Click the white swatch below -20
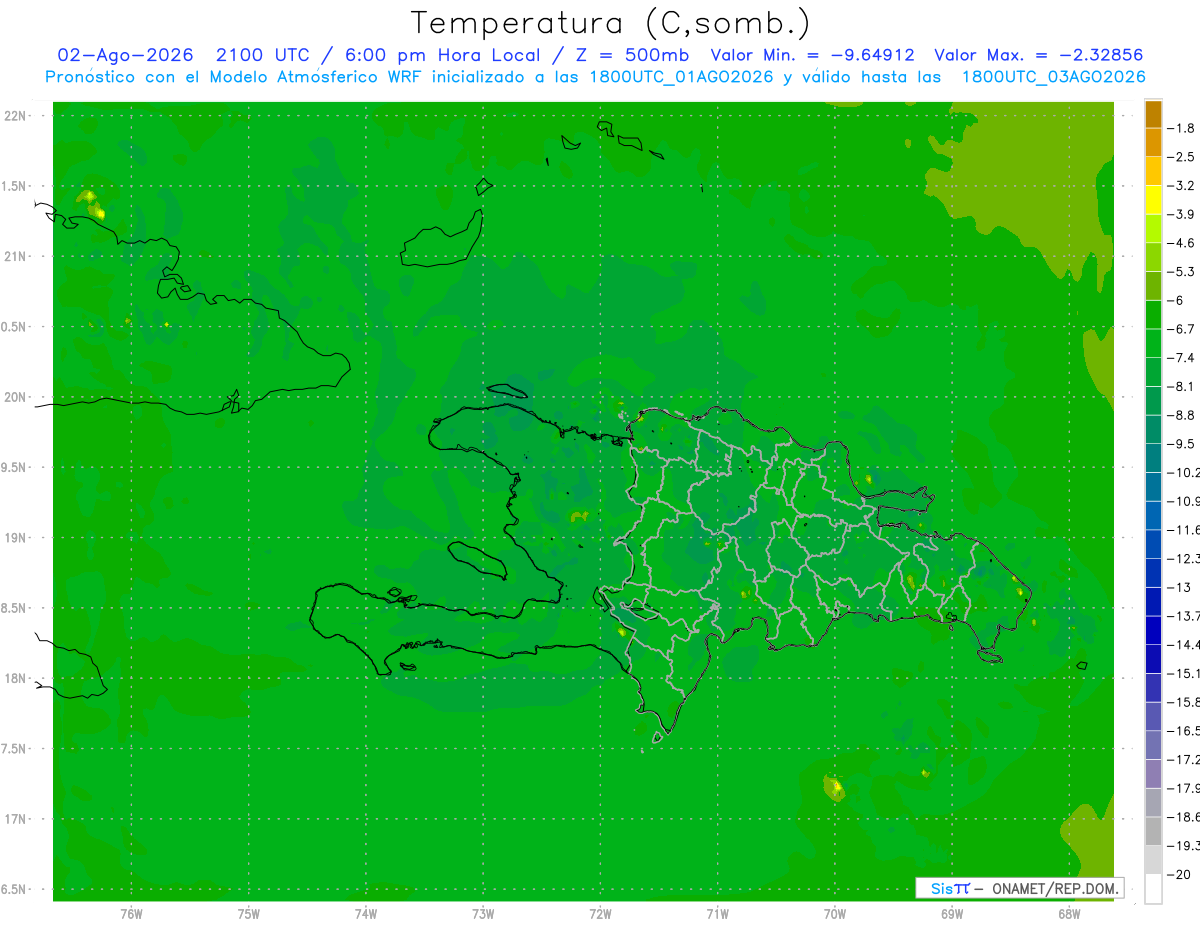Image resolution: width=1200 pixels, height=927 pixels. pyautogui.click(x=1153, y=889)
